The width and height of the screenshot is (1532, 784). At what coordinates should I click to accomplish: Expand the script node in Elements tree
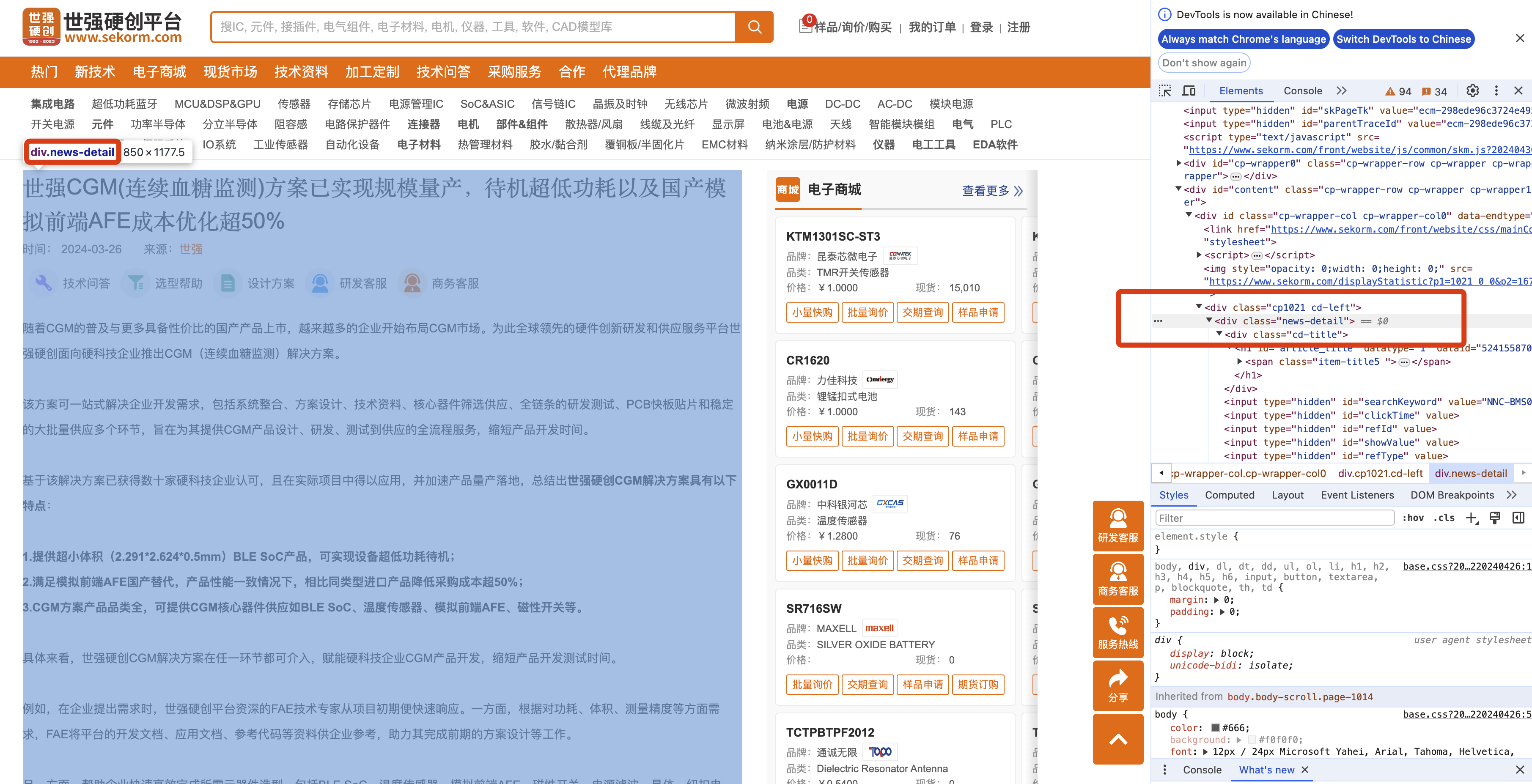[1200, 255]
